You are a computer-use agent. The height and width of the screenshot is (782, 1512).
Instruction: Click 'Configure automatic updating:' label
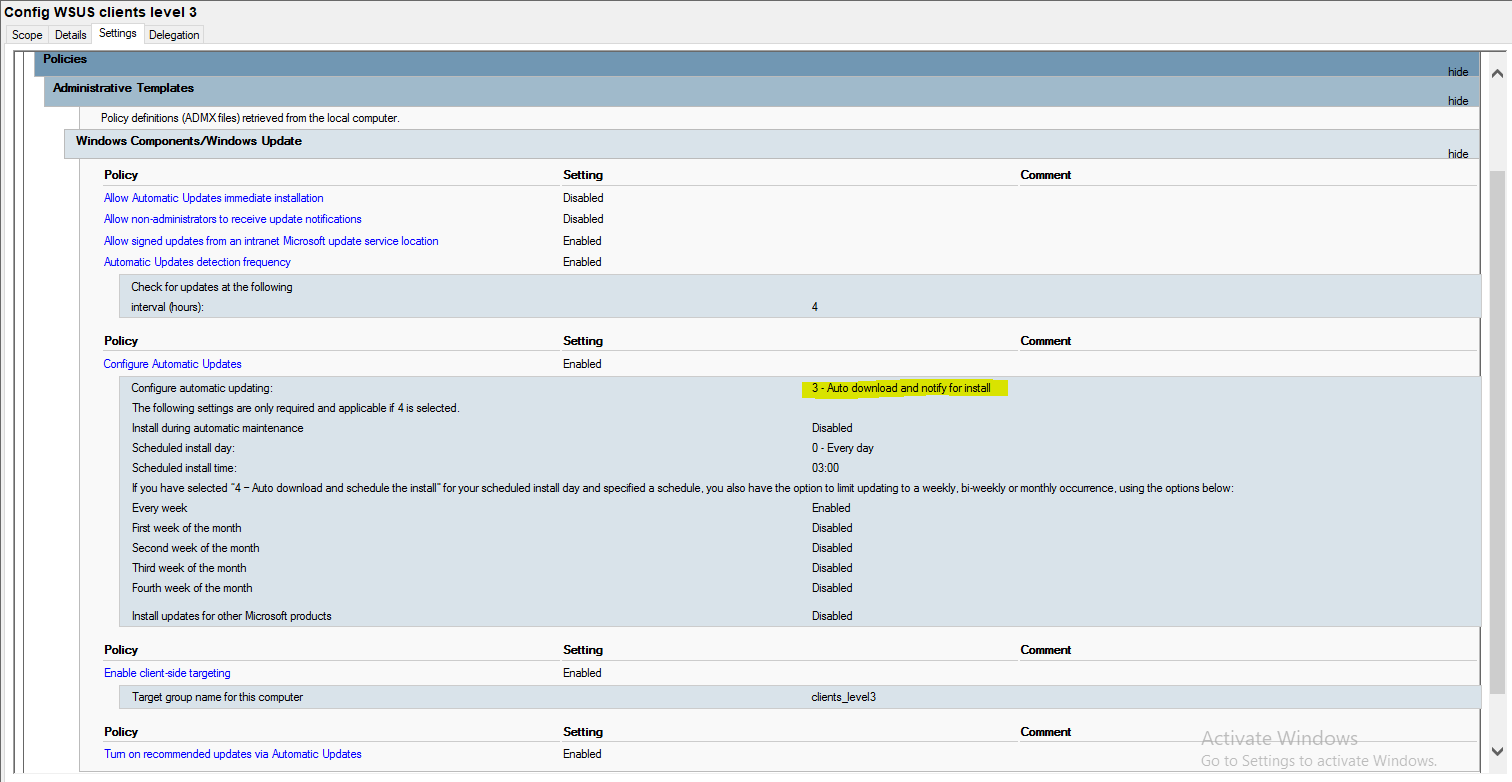click(202, 388)
